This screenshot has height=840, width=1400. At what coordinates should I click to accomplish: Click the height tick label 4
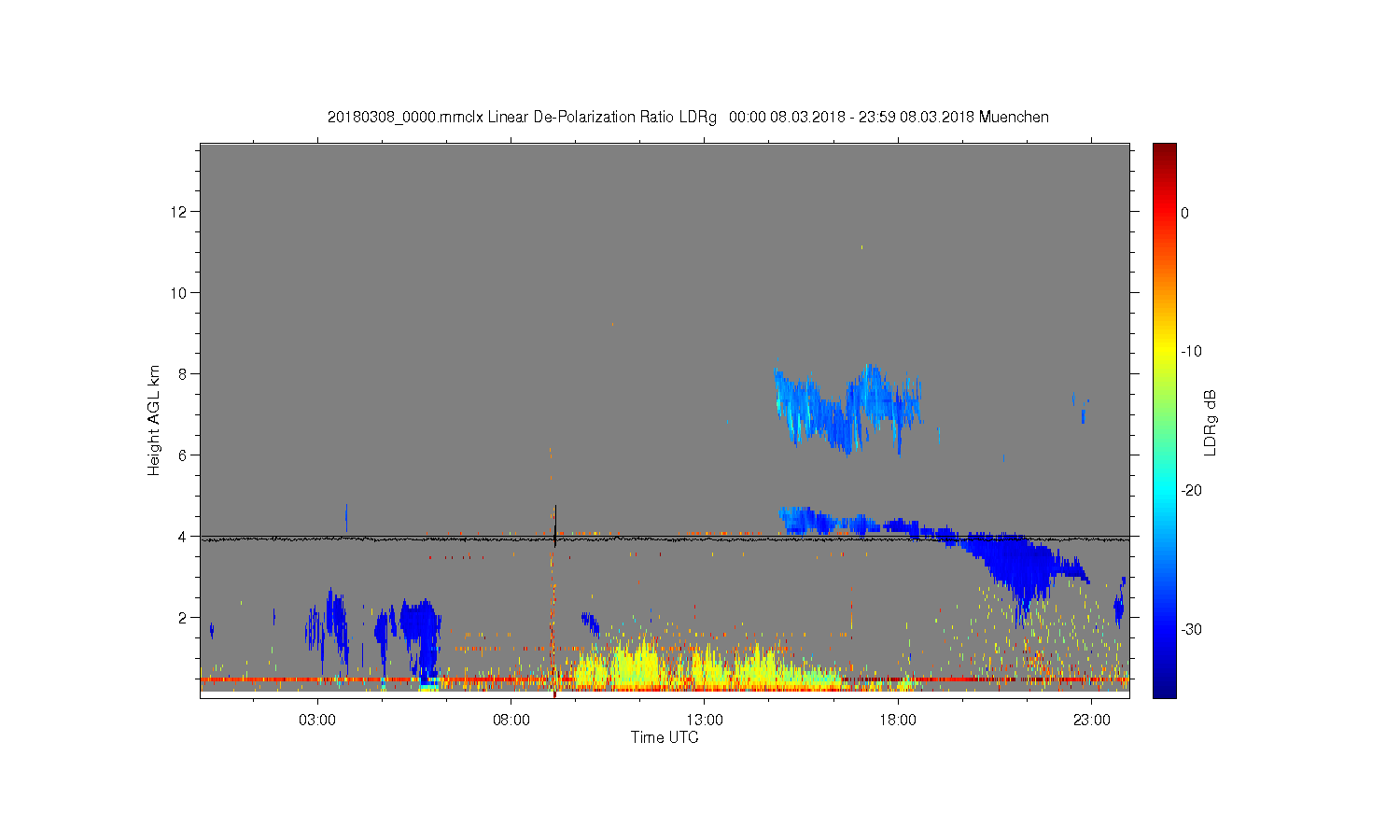184,537
